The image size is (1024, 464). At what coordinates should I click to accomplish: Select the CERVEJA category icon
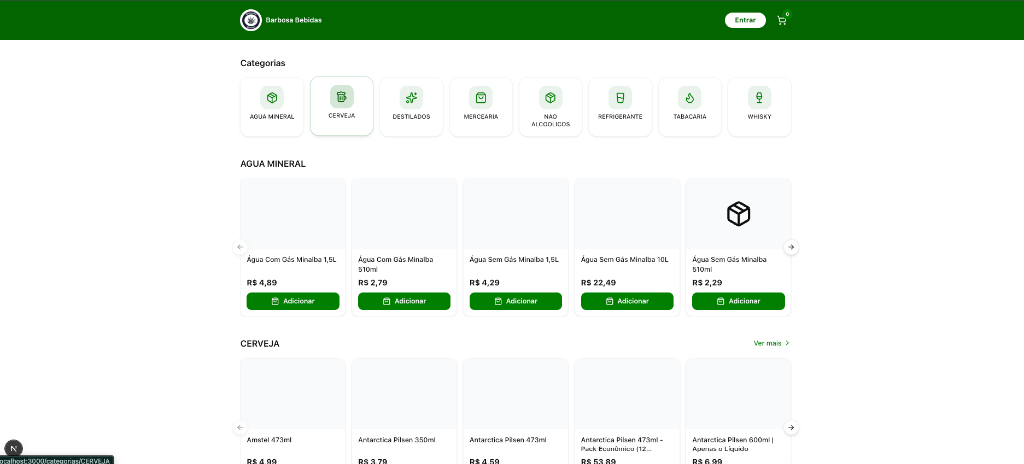pos(342,97)
